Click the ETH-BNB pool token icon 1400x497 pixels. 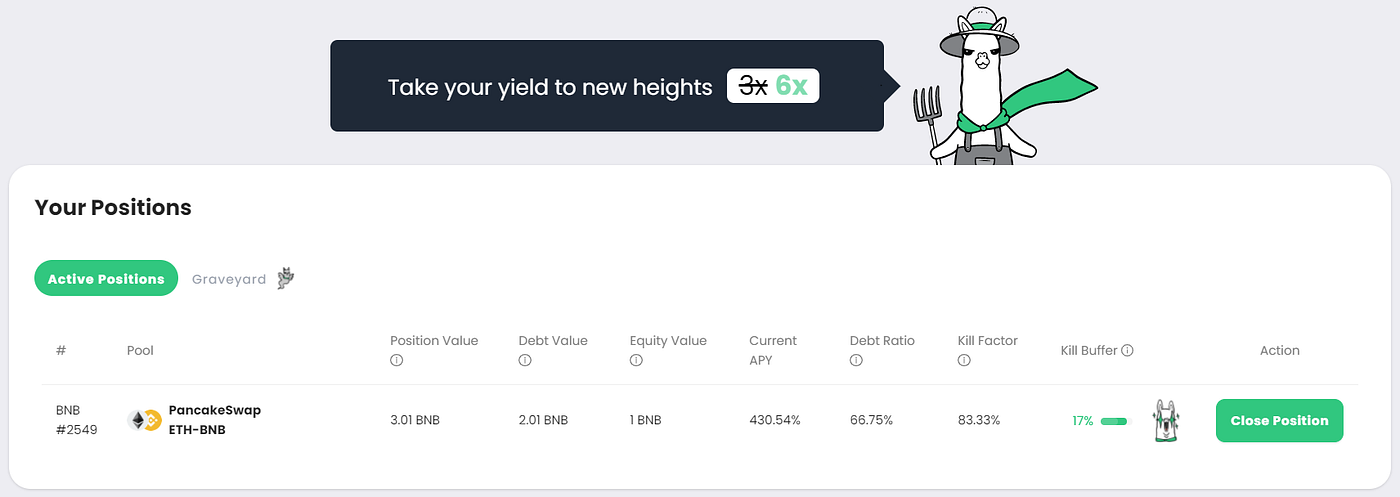coord(144,420)
